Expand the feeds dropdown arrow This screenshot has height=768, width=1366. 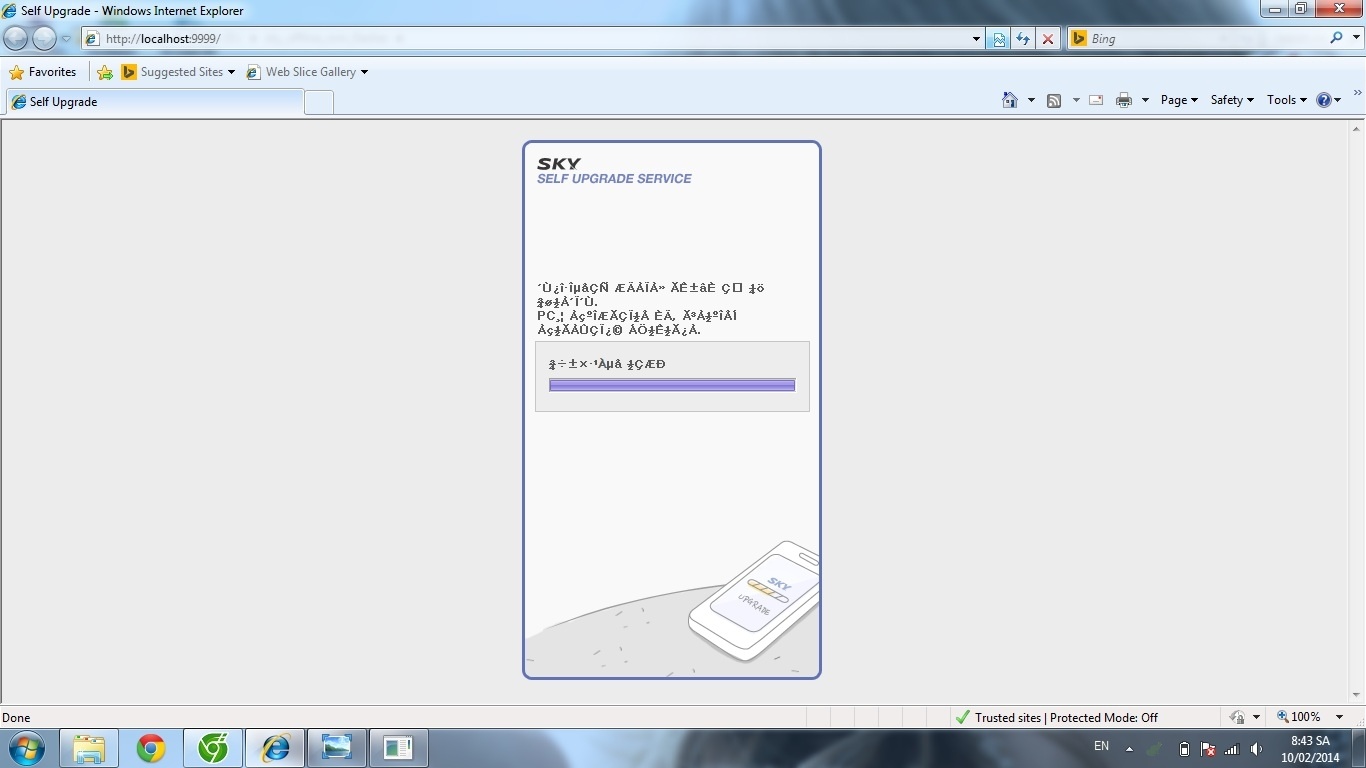click(x=1076, y=100)
